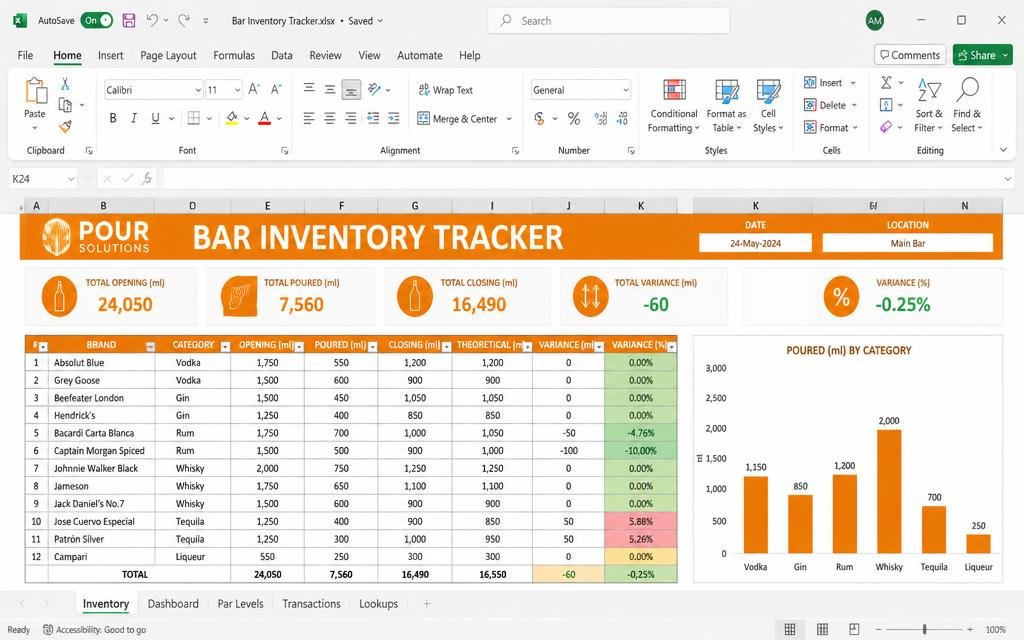This screenshot has width=1024, height=640.
Task: Click the Comments button
Action: point(910,56)
